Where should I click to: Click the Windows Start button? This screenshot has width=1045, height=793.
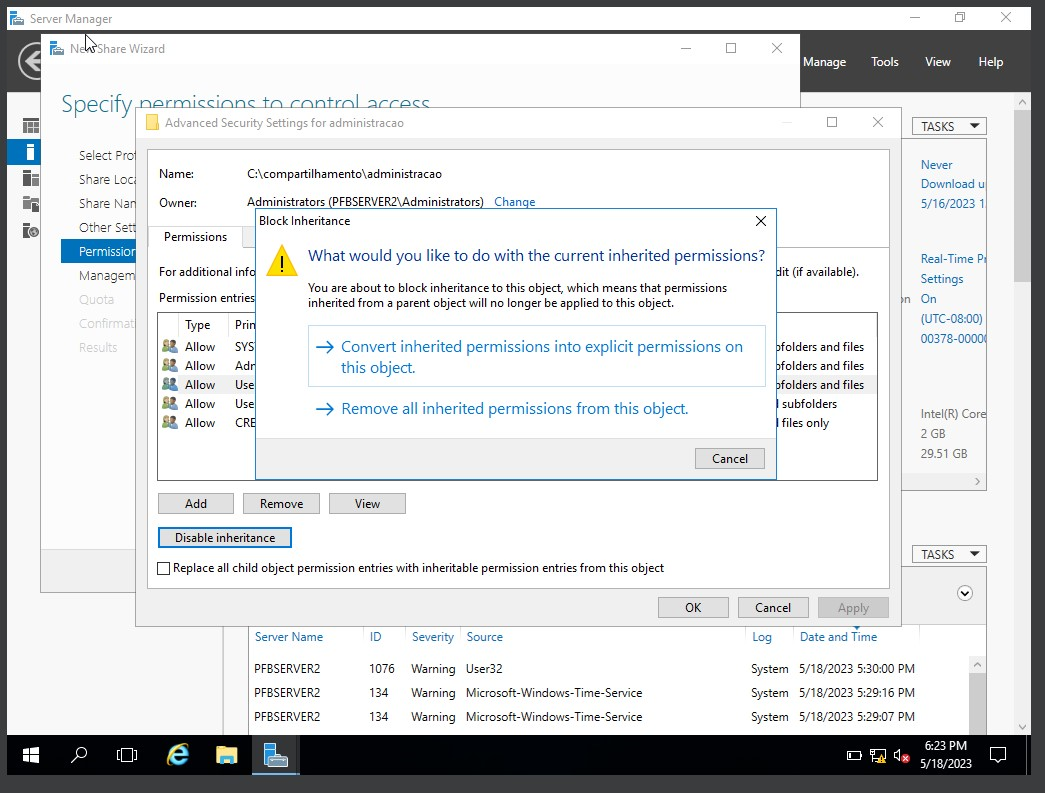(x=29, y=755)
